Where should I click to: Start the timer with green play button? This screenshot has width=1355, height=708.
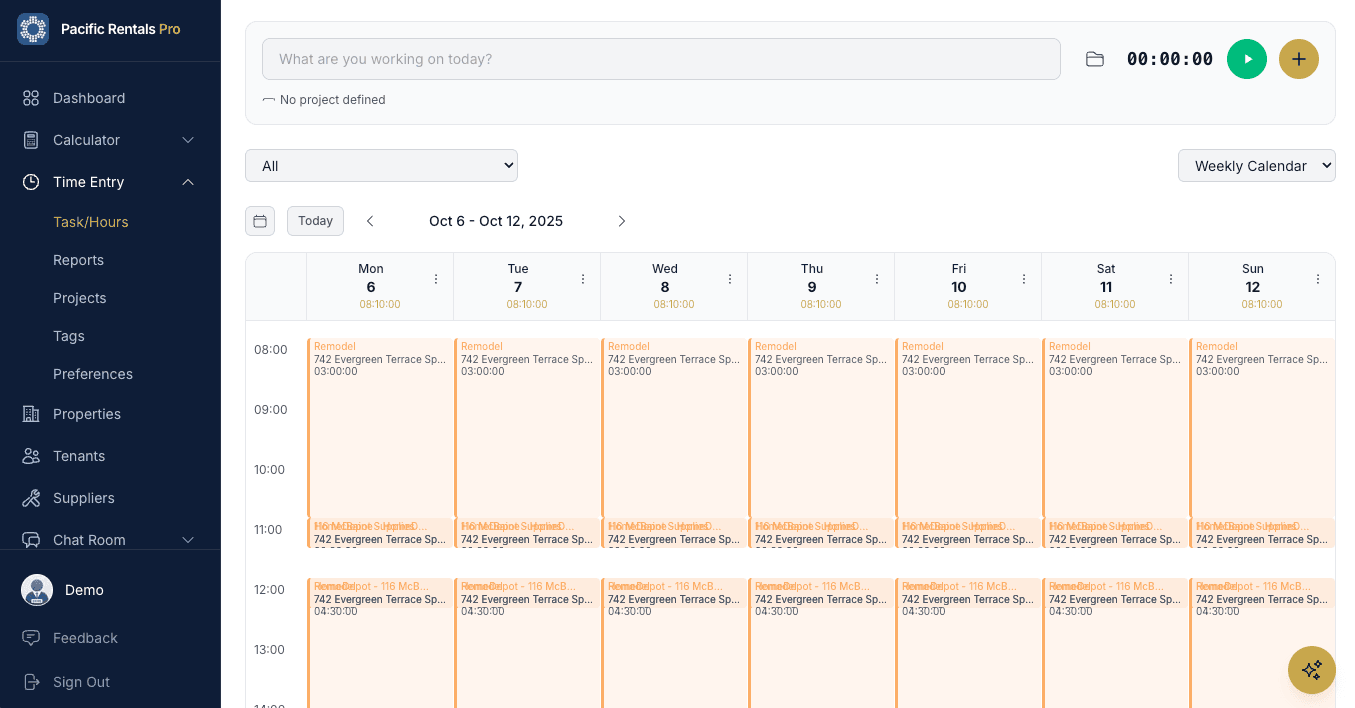(x=1247, y=59)
